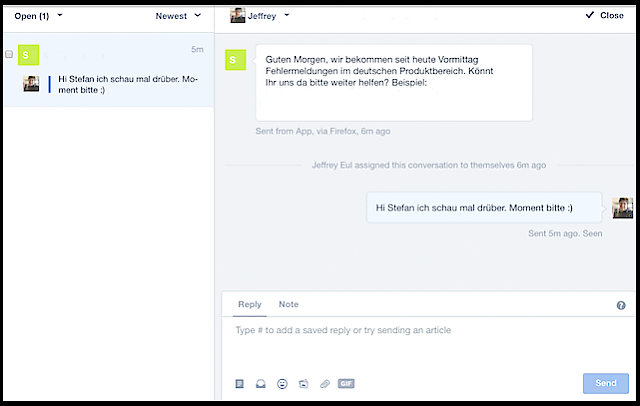Insert an article using the article icon

[239, 383]
